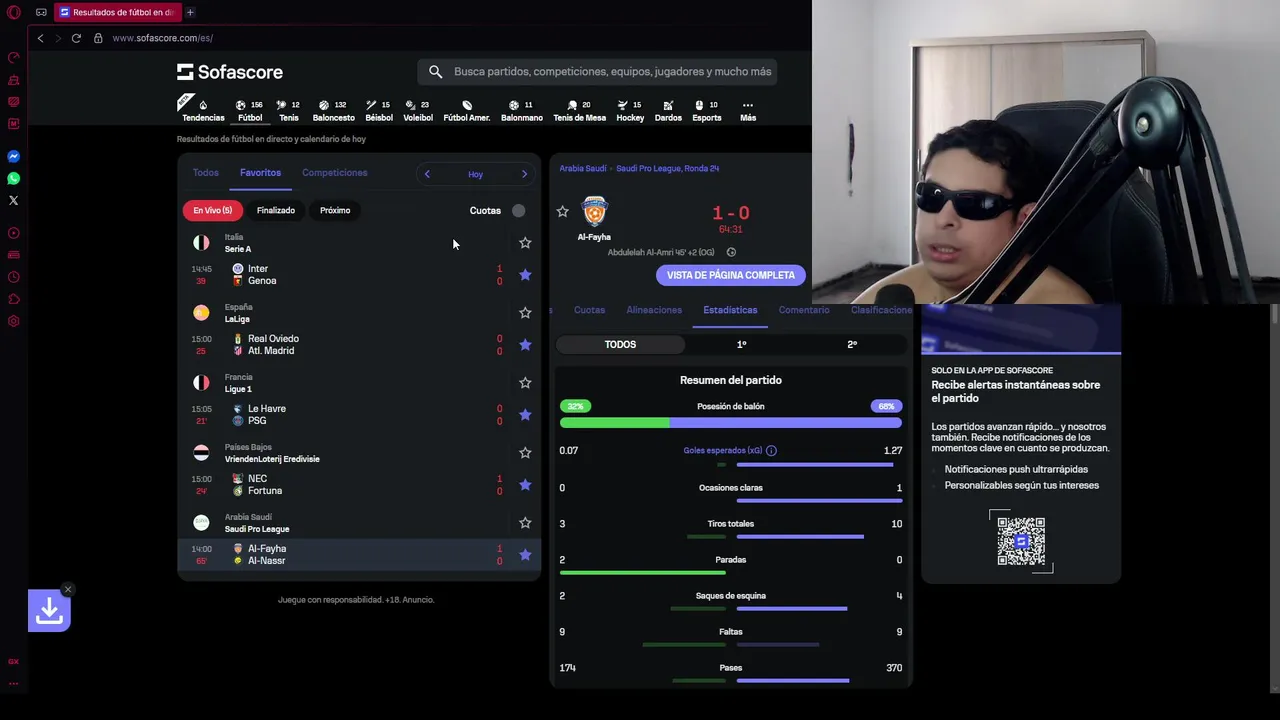
Task: Click VISTA DE PÁGINA COMPLETA button
Action: coord(731,275)
